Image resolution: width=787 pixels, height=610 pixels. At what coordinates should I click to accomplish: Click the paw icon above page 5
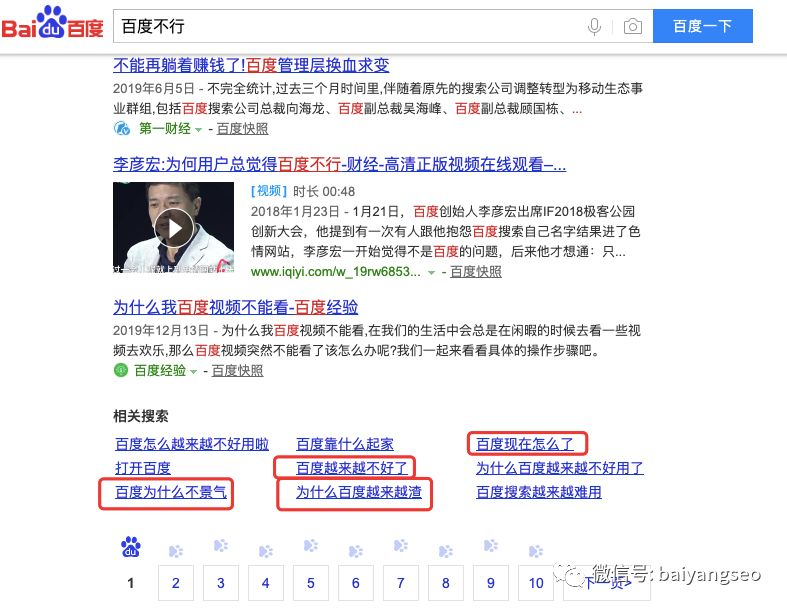[311, 547]
